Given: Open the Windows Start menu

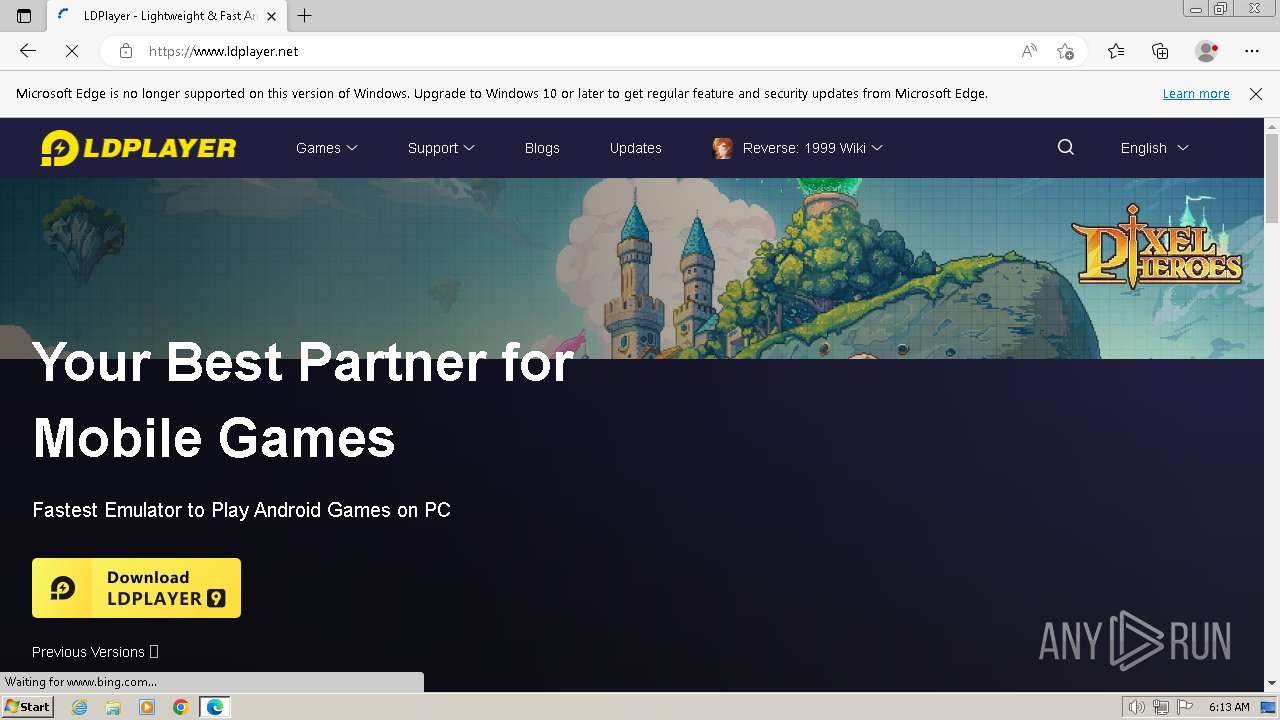Looking at the screenshot, I should pos(27,707).
